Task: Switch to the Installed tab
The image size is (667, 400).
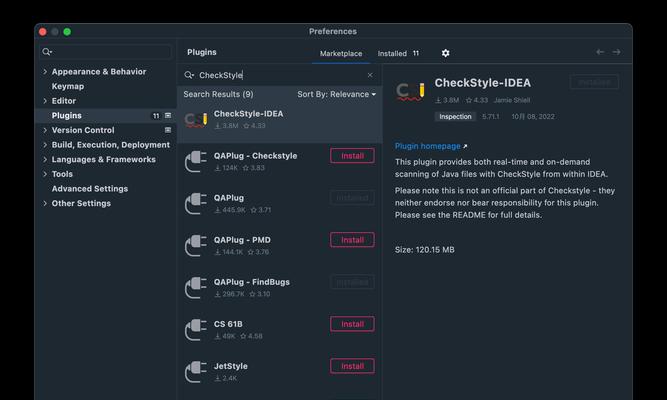Action: [x=398, y=54]
